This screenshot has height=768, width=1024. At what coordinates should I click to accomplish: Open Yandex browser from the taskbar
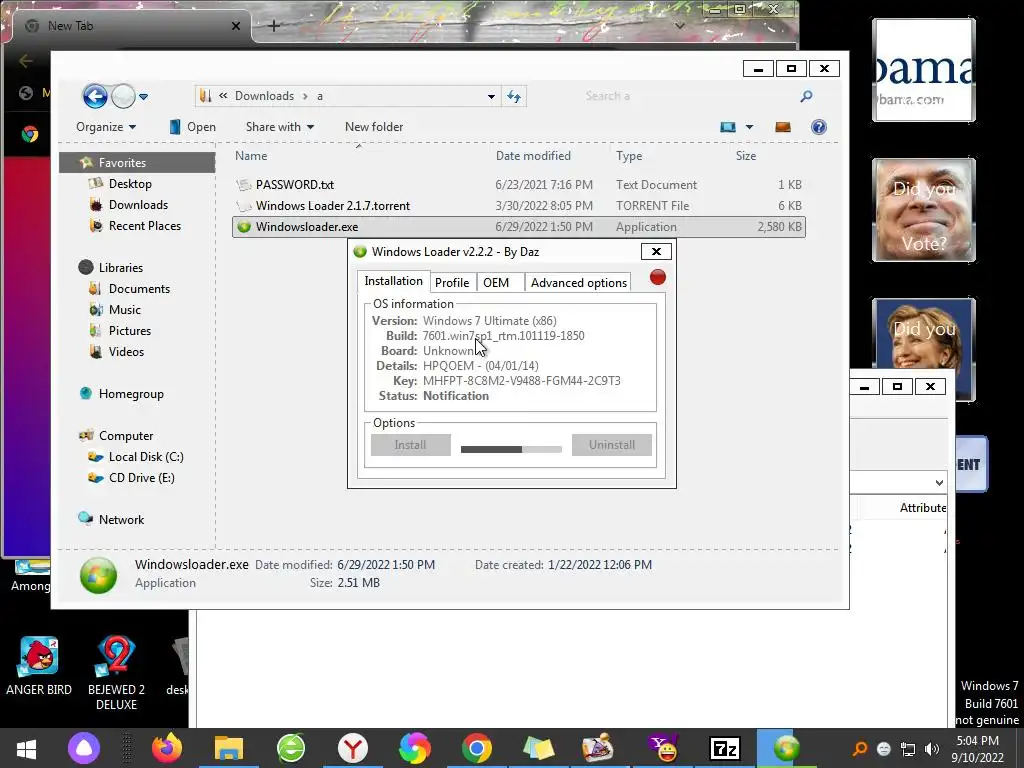[353, 748]
